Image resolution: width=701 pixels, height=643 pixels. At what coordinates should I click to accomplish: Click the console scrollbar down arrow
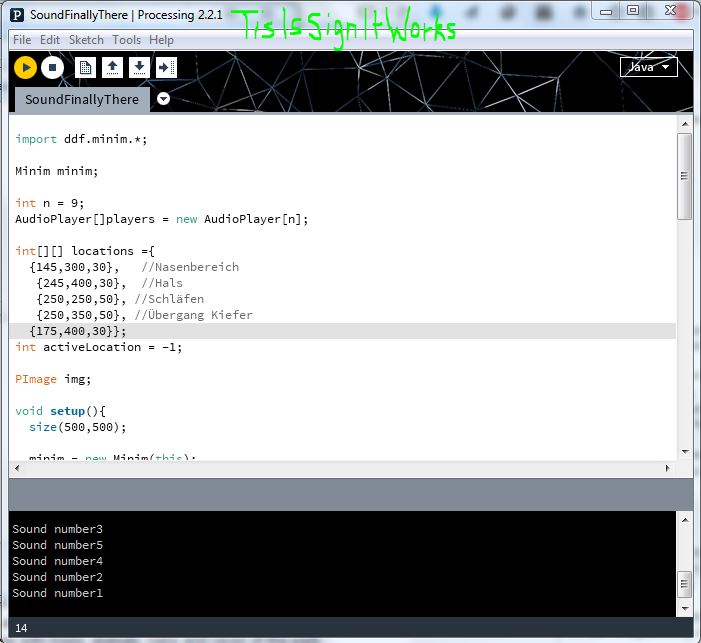click(x=684, y=607)
